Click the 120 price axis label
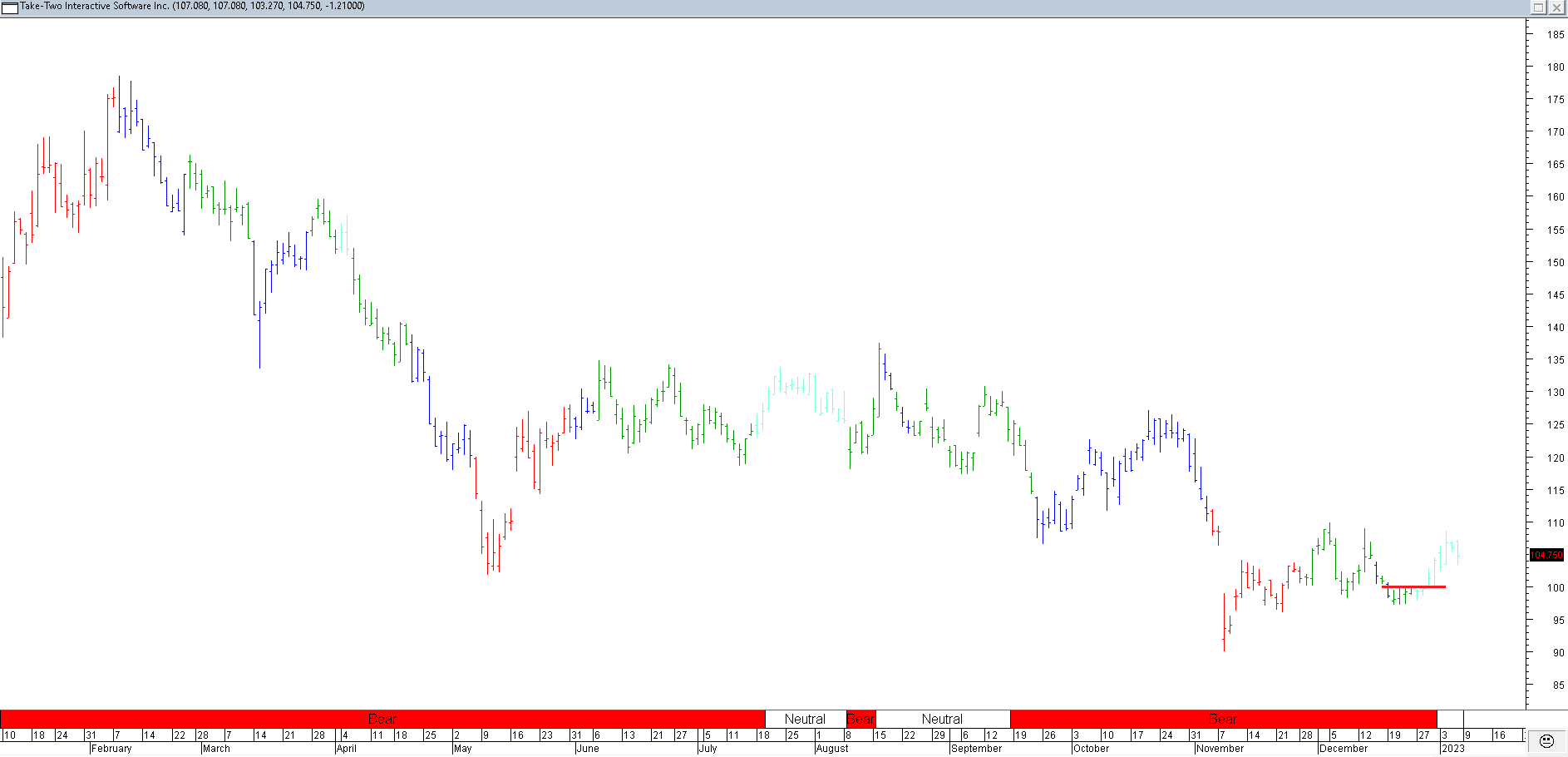Screen dimensions: 1568x757 [x=1556, y=458]
